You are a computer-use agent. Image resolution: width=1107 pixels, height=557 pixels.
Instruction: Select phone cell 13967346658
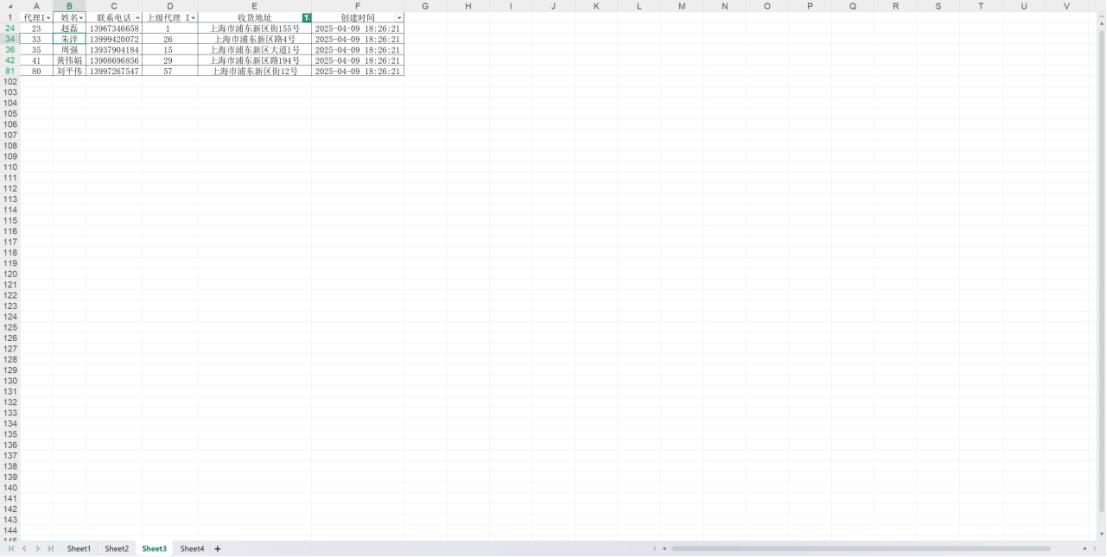(x=114, y=29)
